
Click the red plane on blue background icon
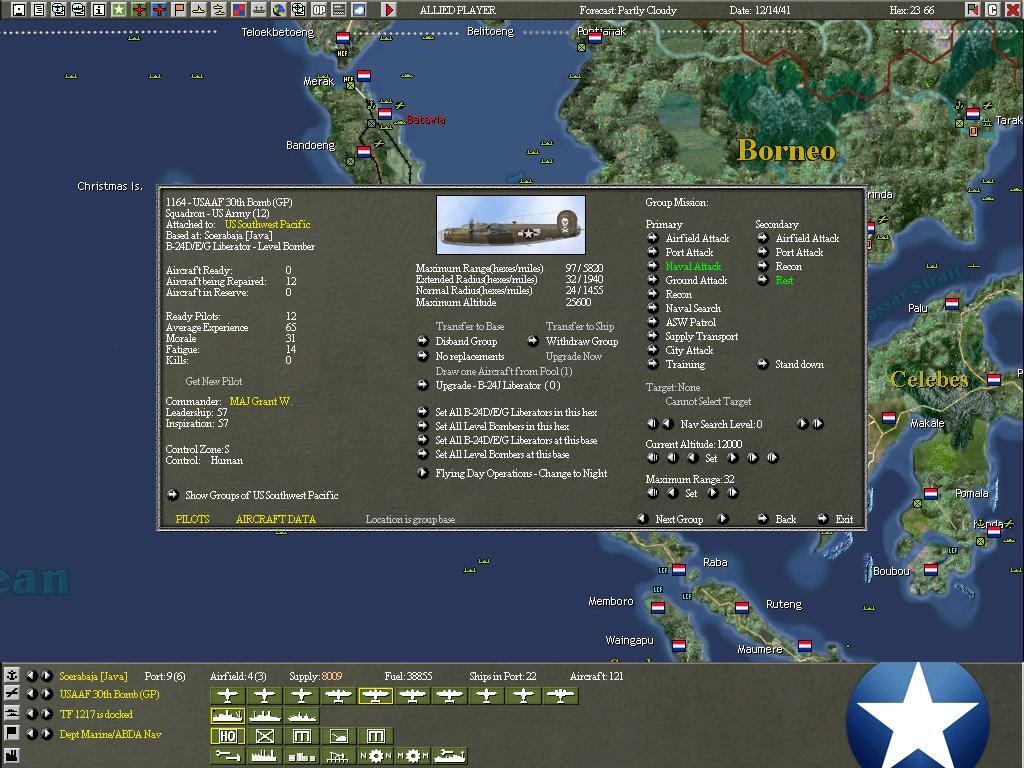tap(159, 10)
